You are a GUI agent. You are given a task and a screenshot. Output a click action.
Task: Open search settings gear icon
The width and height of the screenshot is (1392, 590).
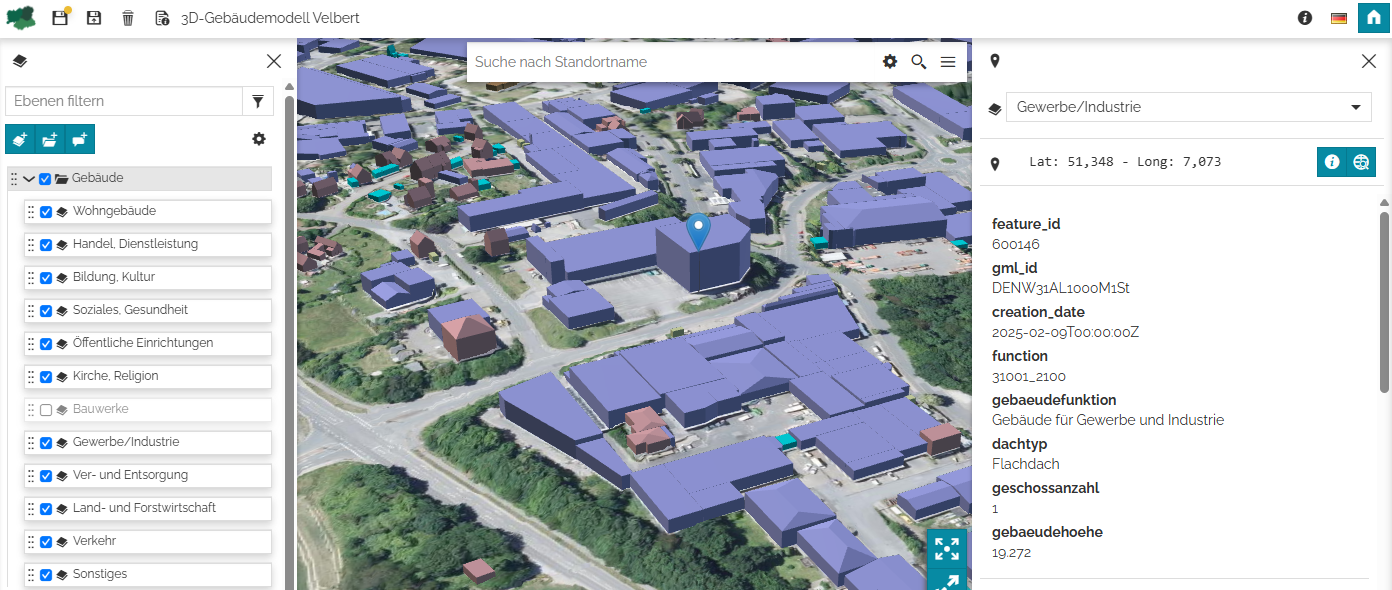pyautogui.click(x=890, y=62)
